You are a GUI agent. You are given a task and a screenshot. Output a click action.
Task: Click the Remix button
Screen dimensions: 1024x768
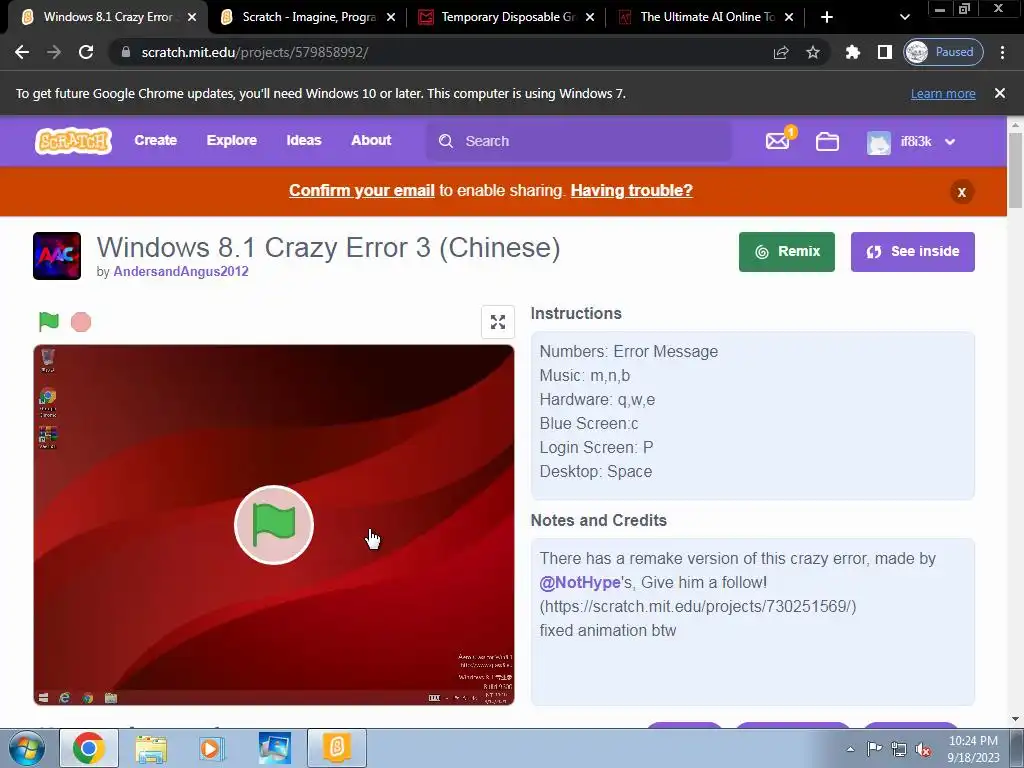pyautogui.click(x=787, y=252)
